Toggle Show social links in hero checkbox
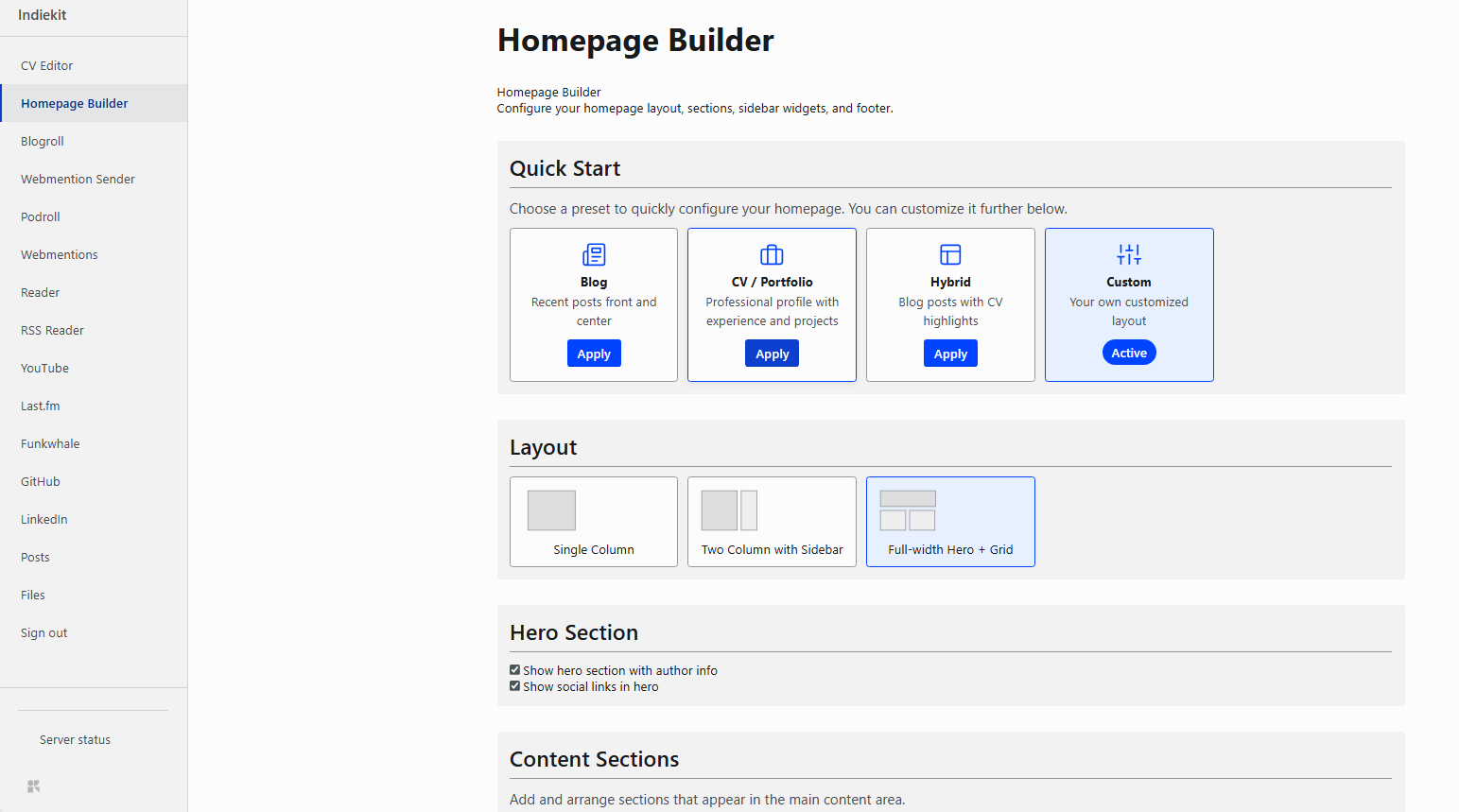 [515, 686]
